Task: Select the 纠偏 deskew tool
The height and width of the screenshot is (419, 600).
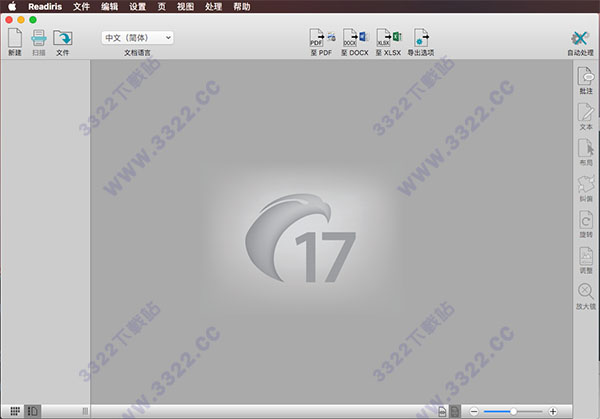Action: point(585,184)
